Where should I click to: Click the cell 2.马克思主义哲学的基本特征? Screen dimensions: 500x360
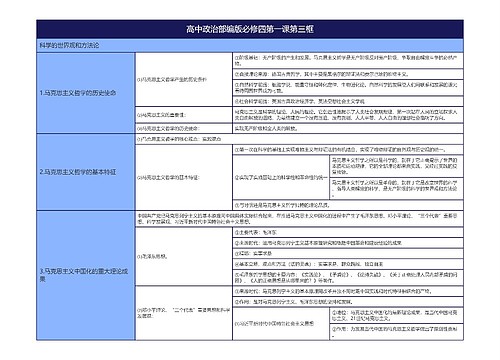point(86,172)
